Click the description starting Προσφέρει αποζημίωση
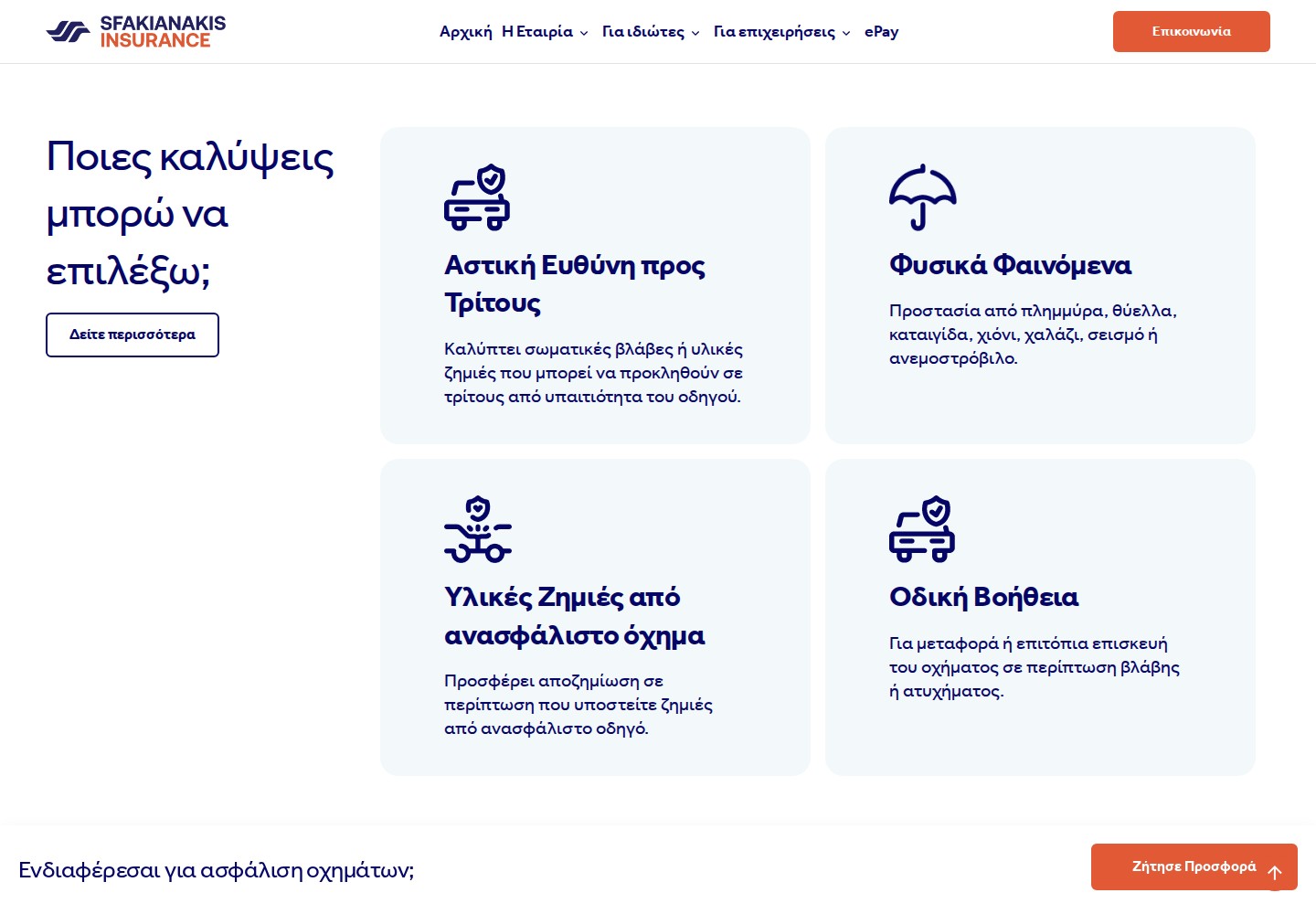This screenshot has width=1316, height=914. pyautogui.click(x=578, y=705)
